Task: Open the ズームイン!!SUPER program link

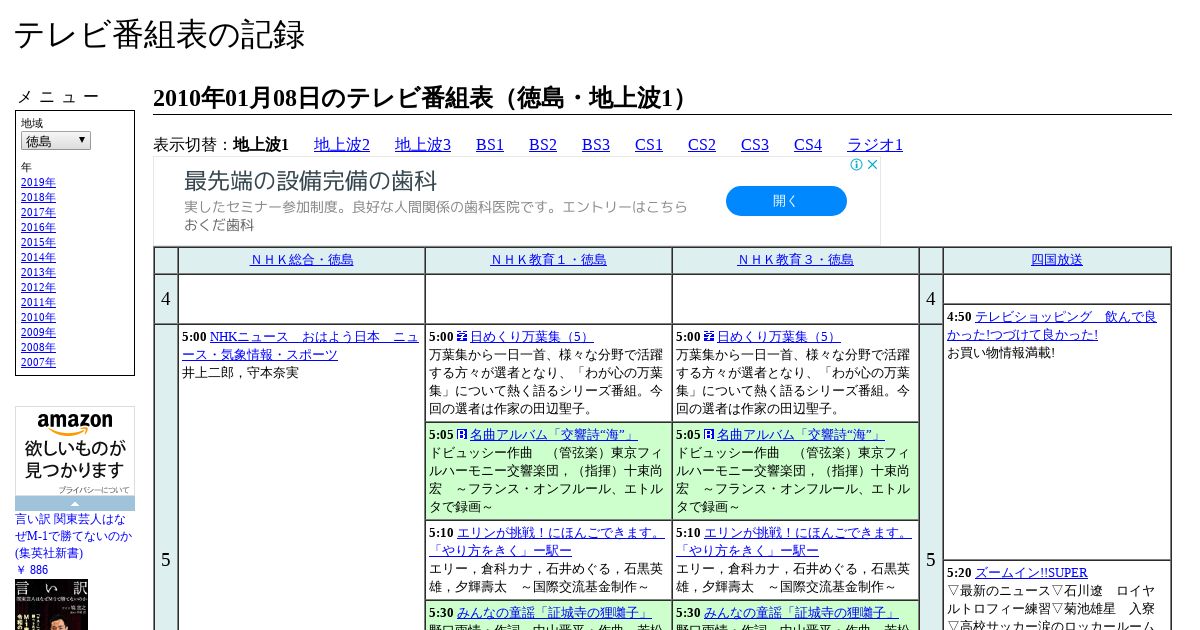Action: coord(1031,573)
